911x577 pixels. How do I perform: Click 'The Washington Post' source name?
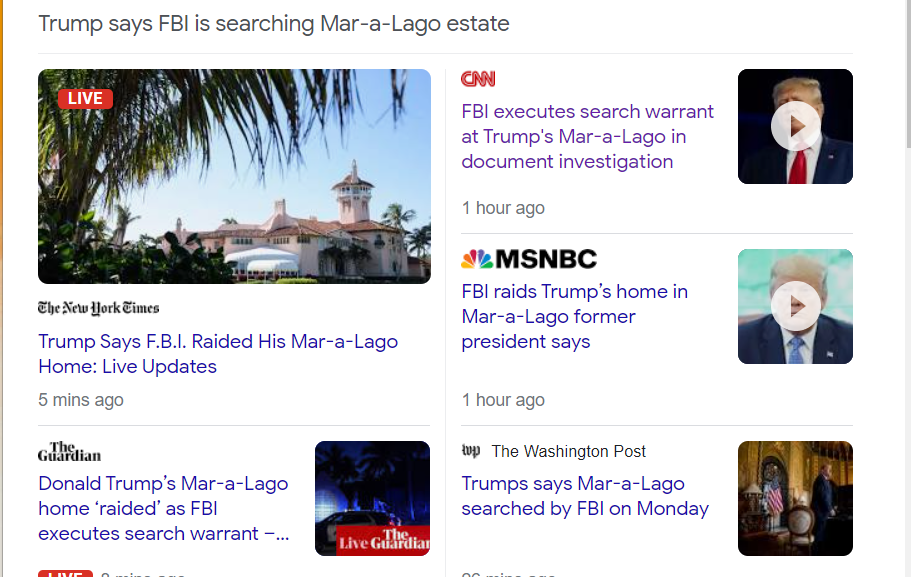click(x=569, y=452)
